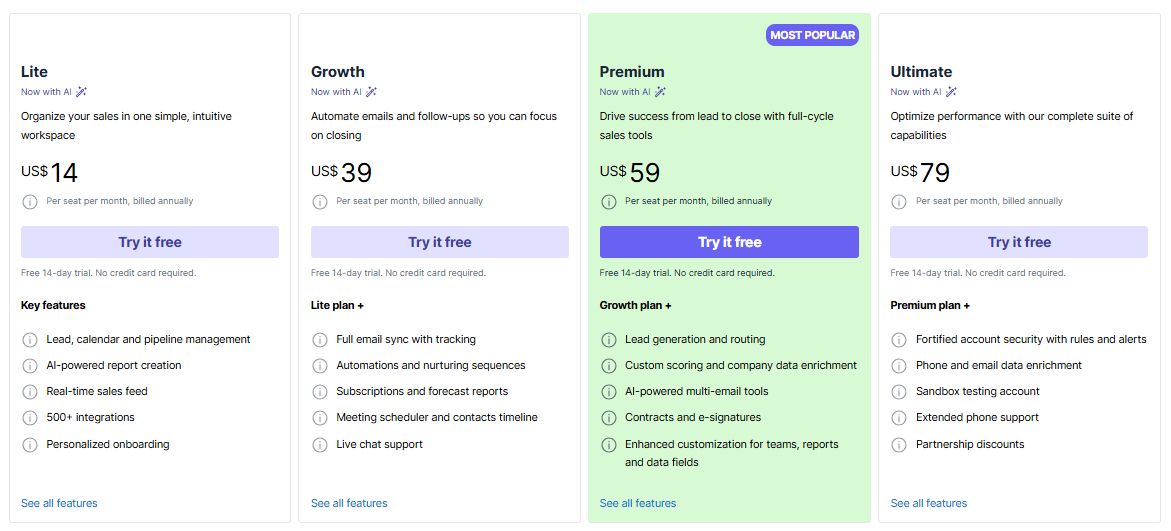1171x531 pixels.
Task: Click info icon next to Partnership discounts
Action: [899, 445]
